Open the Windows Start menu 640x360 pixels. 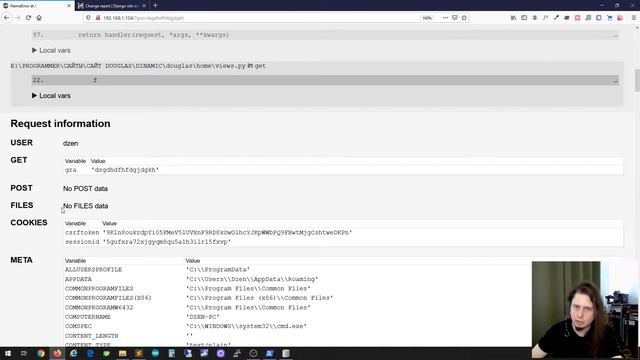(8, 353)
